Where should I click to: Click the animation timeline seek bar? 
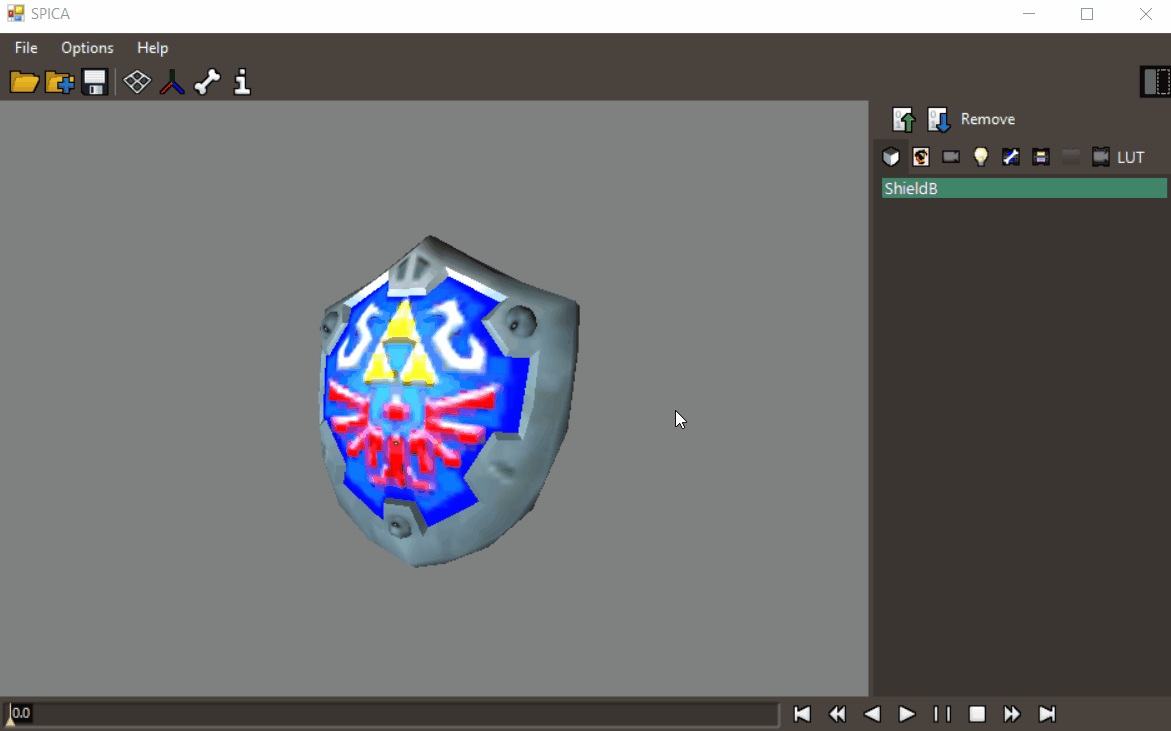(x=391, y=713)
